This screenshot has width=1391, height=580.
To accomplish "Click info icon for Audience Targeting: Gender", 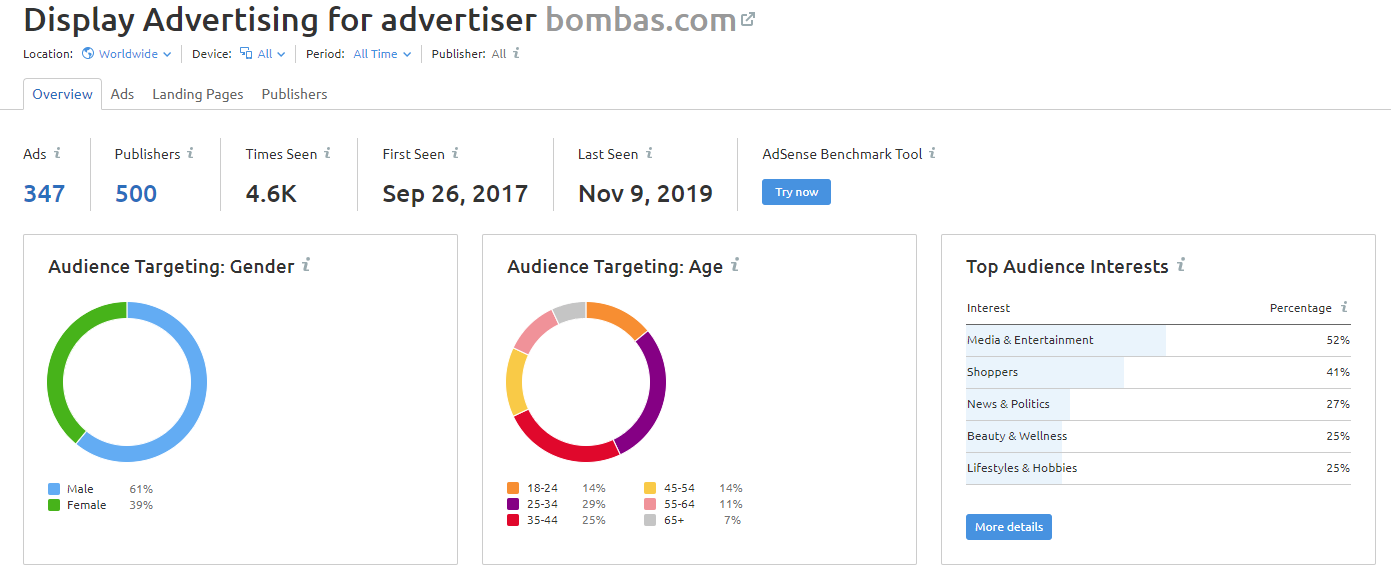I will point(306,265).
